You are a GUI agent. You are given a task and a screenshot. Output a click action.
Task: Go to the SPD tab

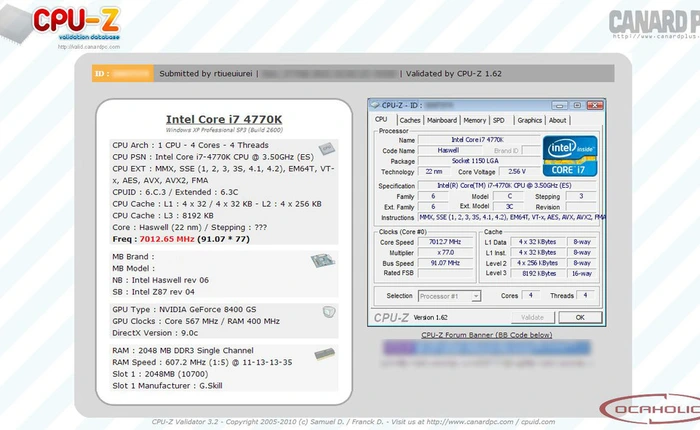[x=499, y=120]
